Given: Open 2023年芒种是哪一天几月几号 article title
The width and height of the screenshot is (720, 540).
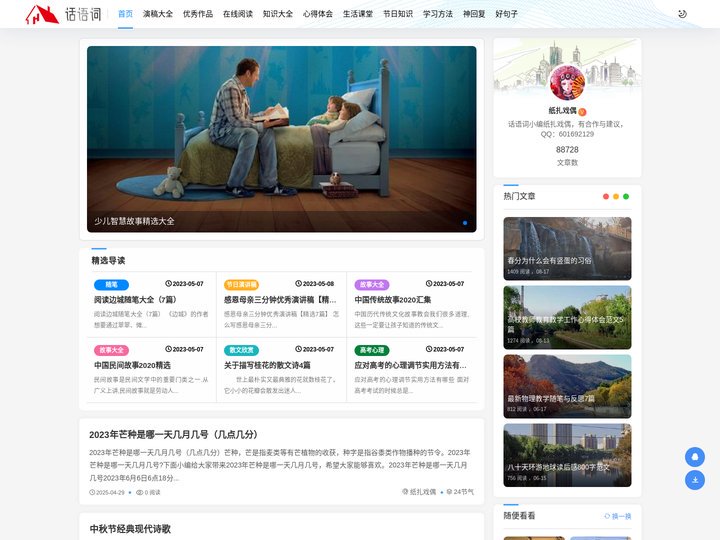Looking at the screenshot, I should 173,434.
